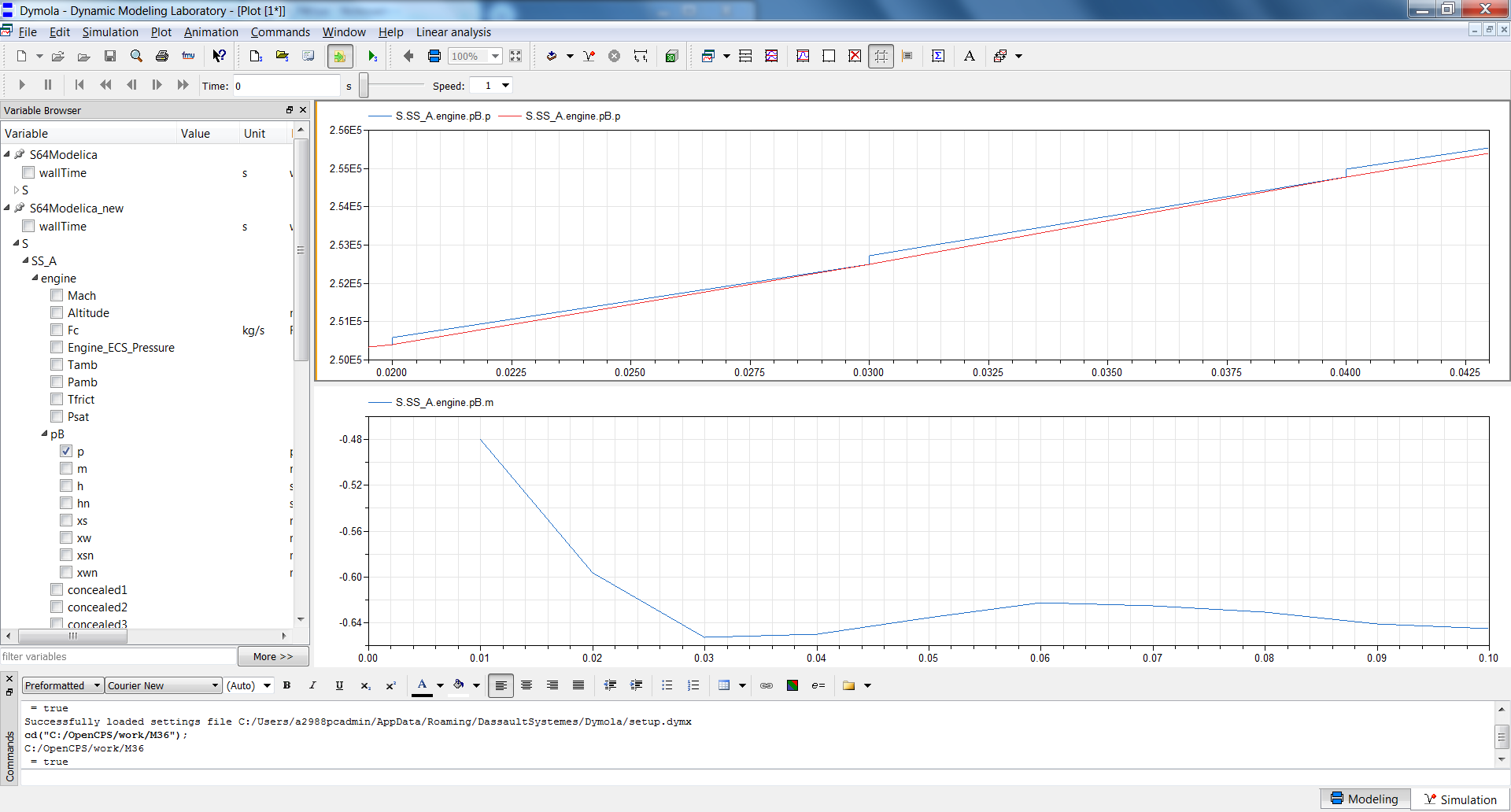The image size is (1511, 812).
Task: Click the More button below variable filter
Action: pyautogui.click(x=272, y=655)
